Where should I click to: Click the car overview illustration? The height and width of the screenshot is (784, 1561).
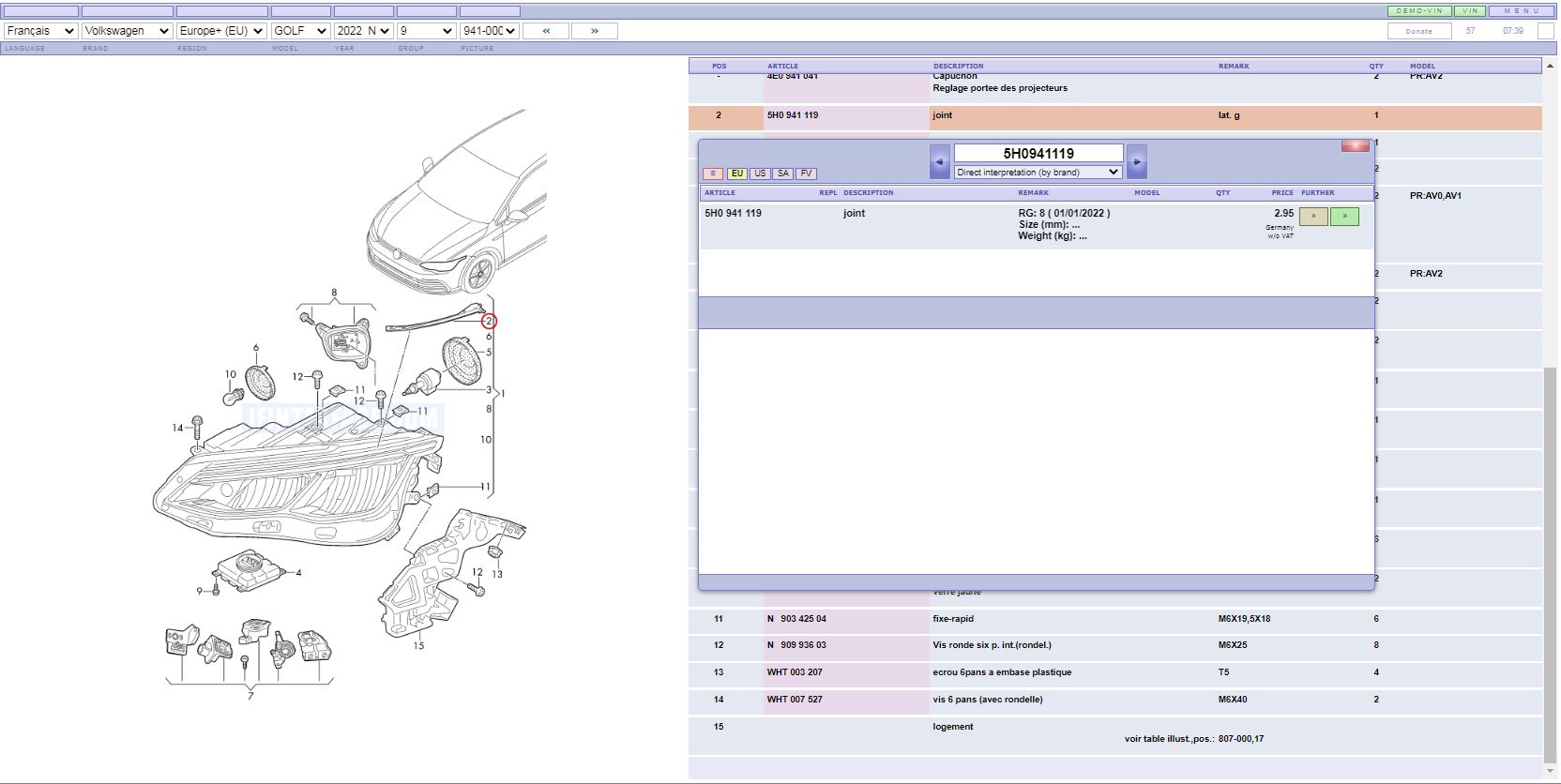457,202
